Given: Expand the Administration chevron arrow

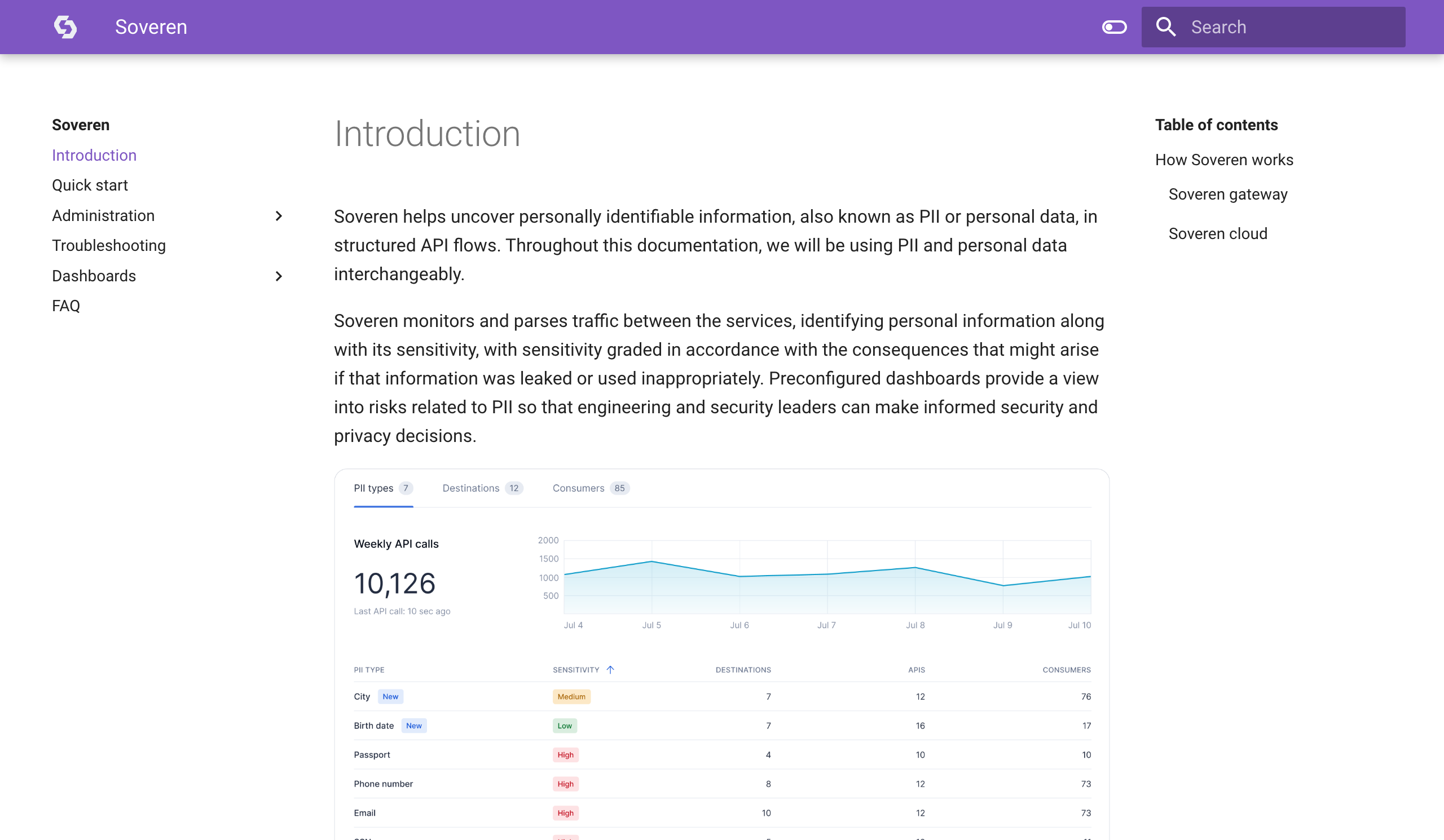Looking at the screenshot, I should click(x=279, y=216).
